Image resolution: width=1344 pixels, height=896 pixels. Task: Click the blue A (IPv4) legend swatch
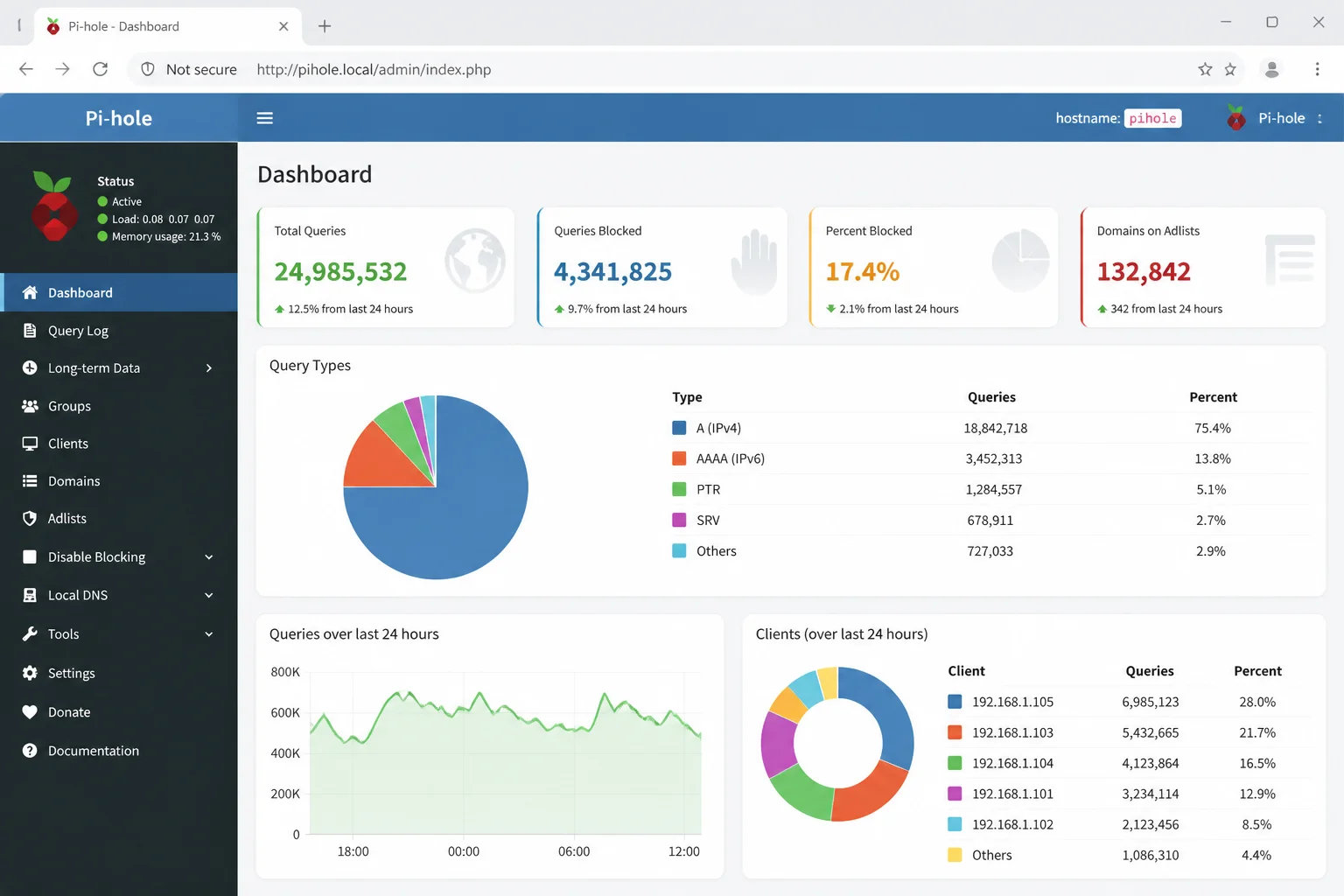(679, 428)
